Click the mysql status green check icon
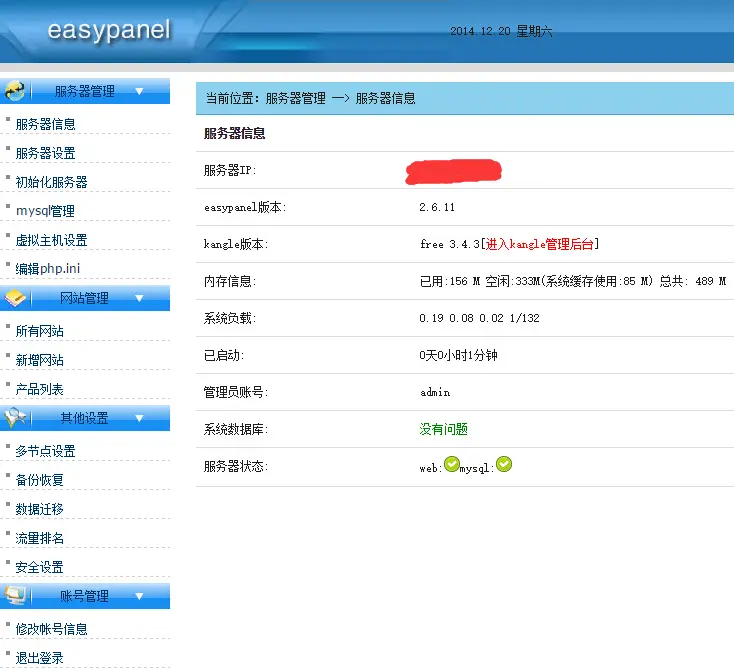 coord(504,464)
